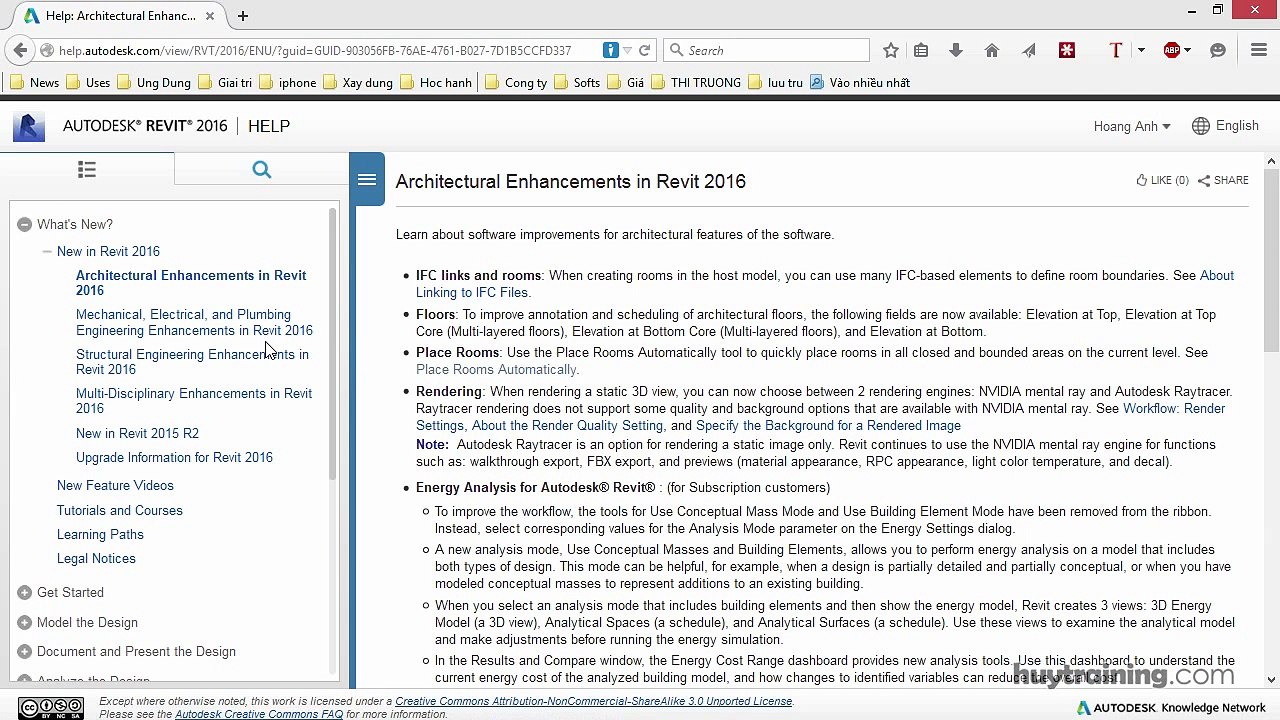Open About the Render Quality Setting link
This screenshot has height=720, width=1280.
pos(567,425)
